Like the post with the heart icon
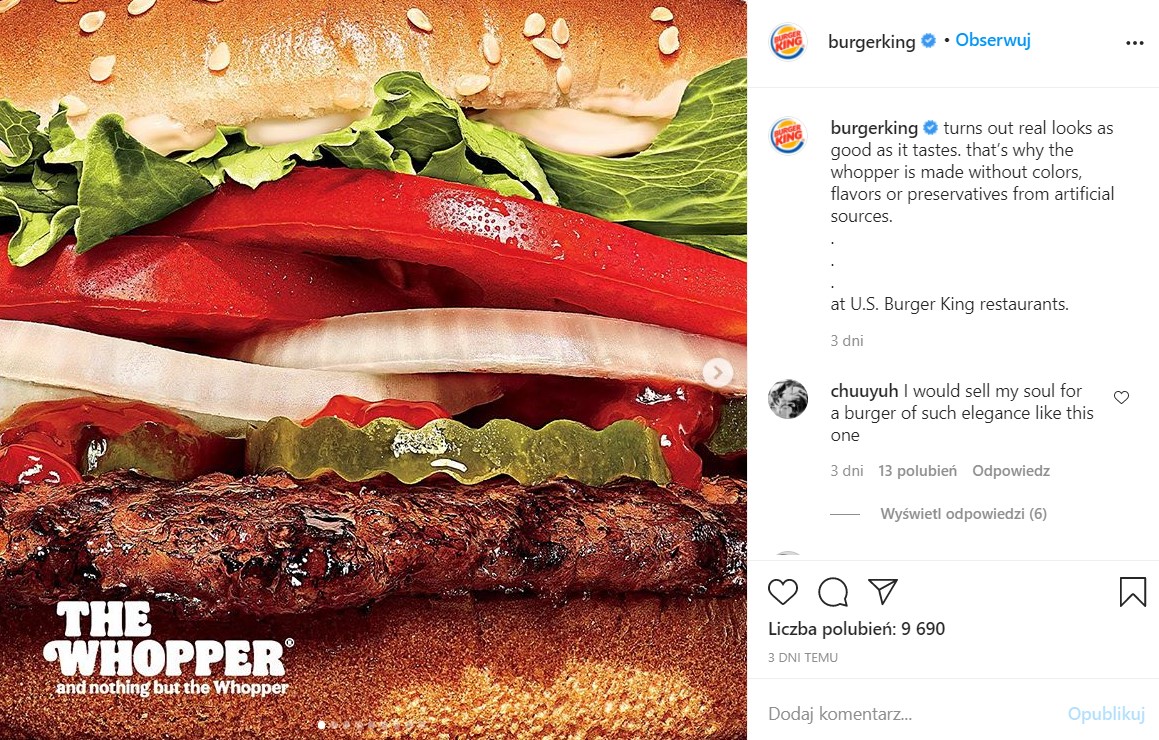This screenshot has width=1159, height=740. [783, 592]
